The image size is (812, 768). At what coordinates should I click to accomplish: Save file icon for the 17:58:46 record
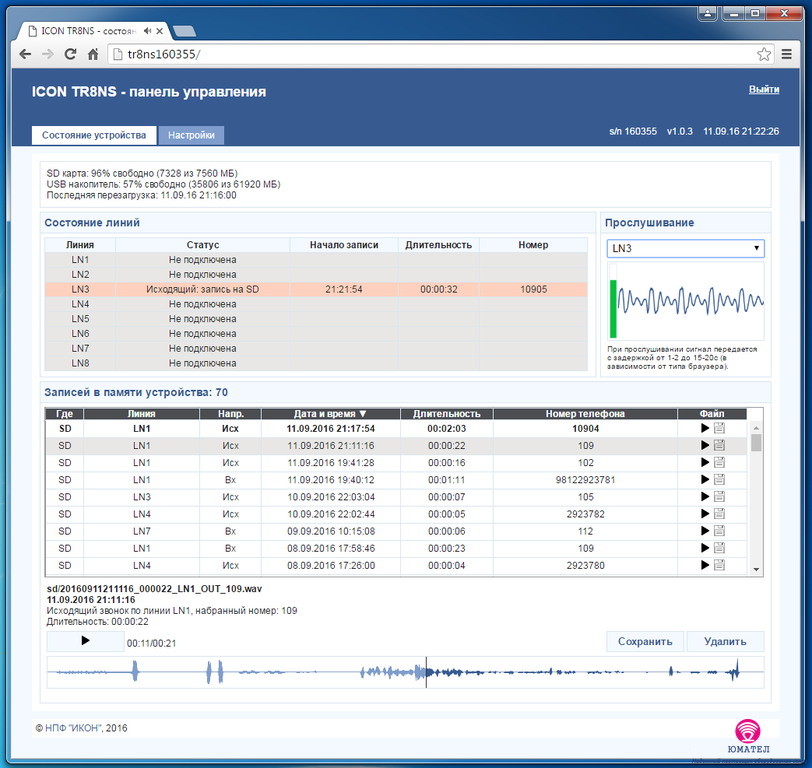719,548
